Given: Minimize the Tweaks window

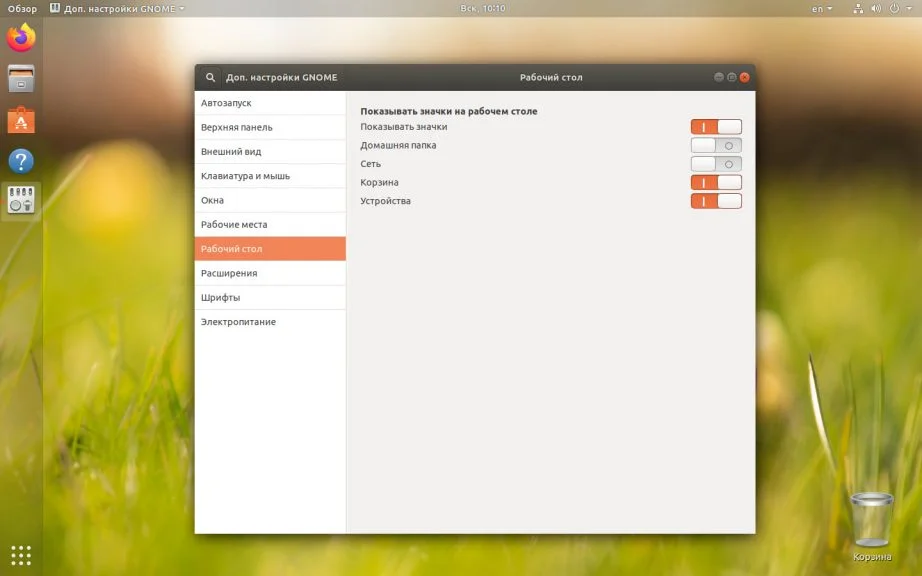Looking at the screenshot, I should click(719, 77).
